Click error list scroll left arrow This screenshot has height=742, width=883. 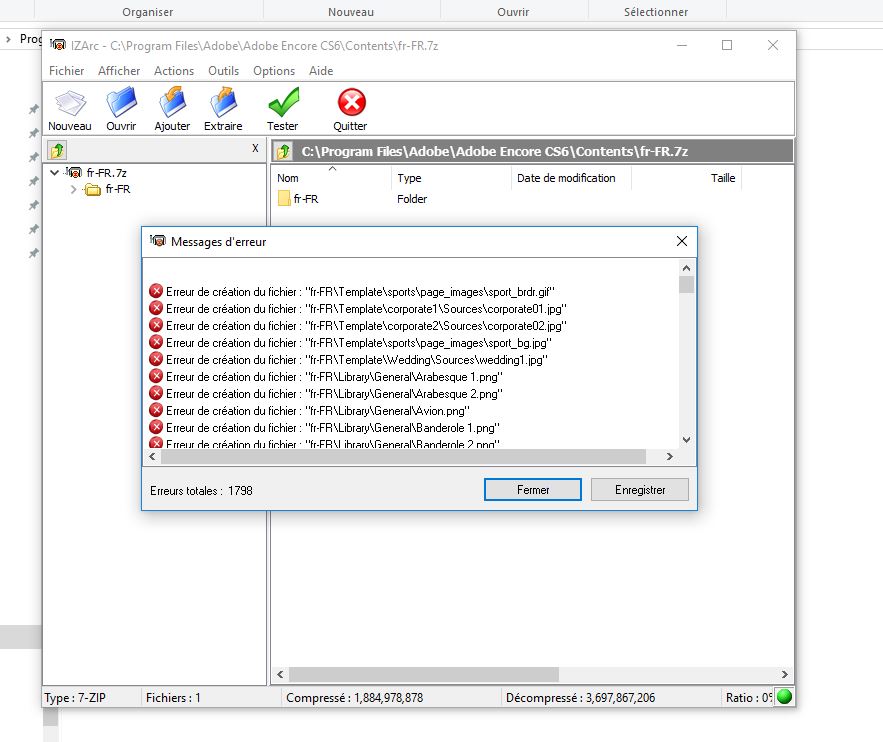click(152, 456)
